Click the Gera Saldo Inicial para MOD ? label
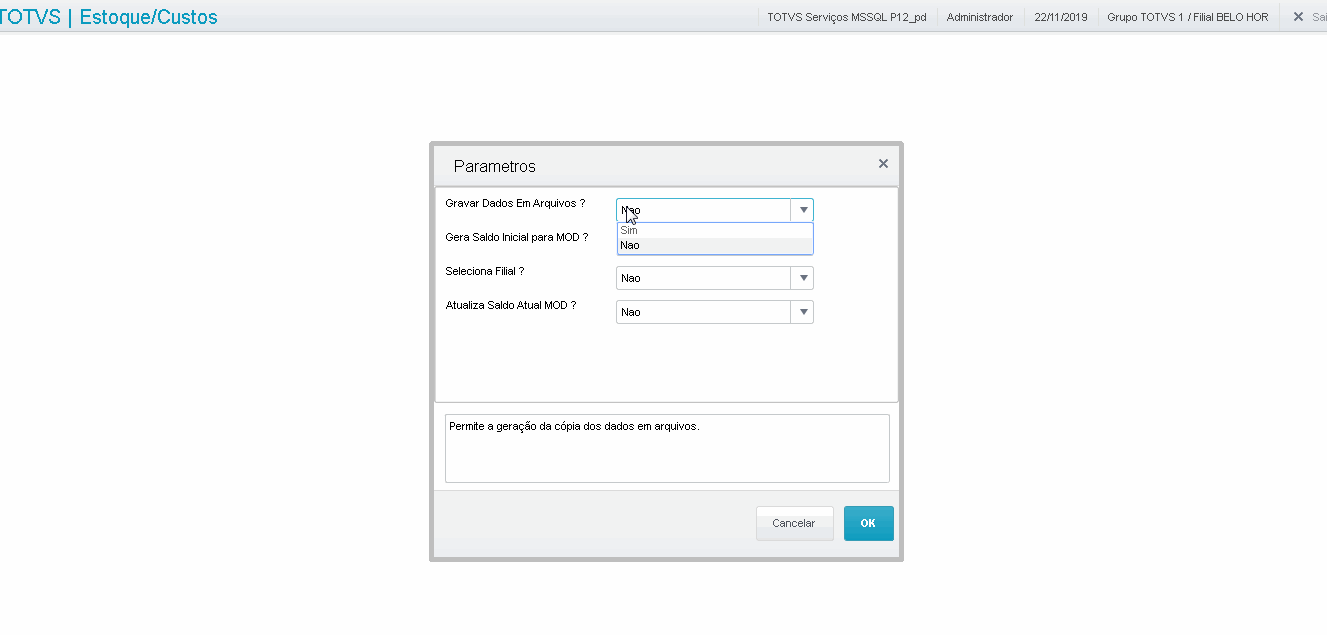 point(517,237)
